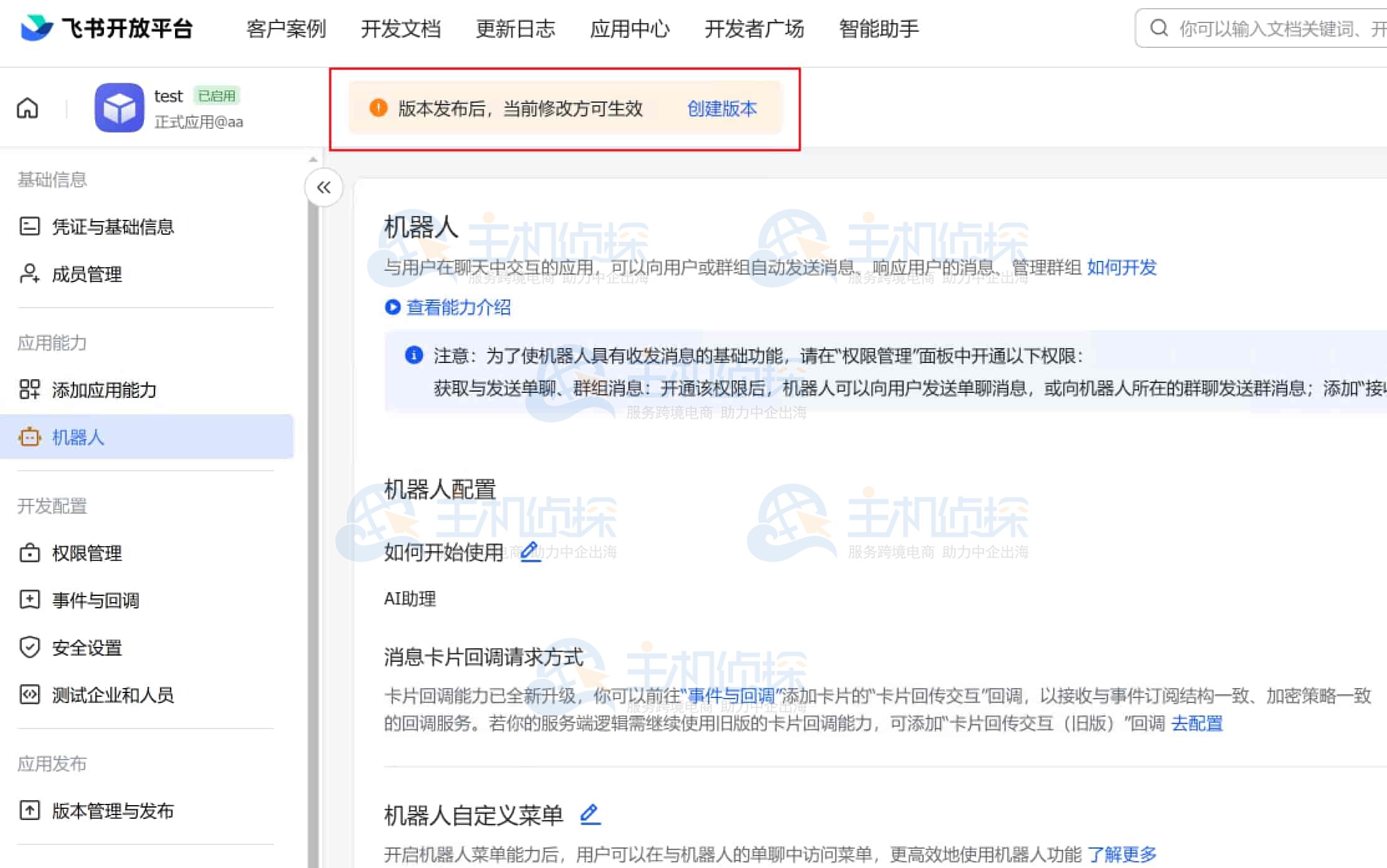Open 凭证与基础信息 sidebar item

coord(112,227)
